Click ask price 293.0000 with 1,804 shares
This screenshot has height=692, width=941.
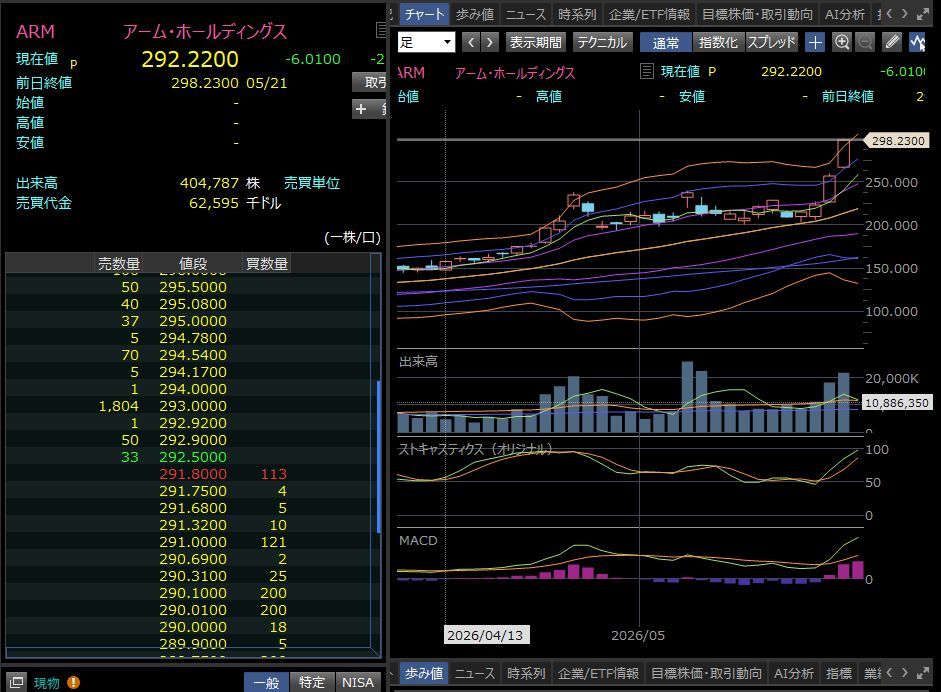[x=193, y=406]
